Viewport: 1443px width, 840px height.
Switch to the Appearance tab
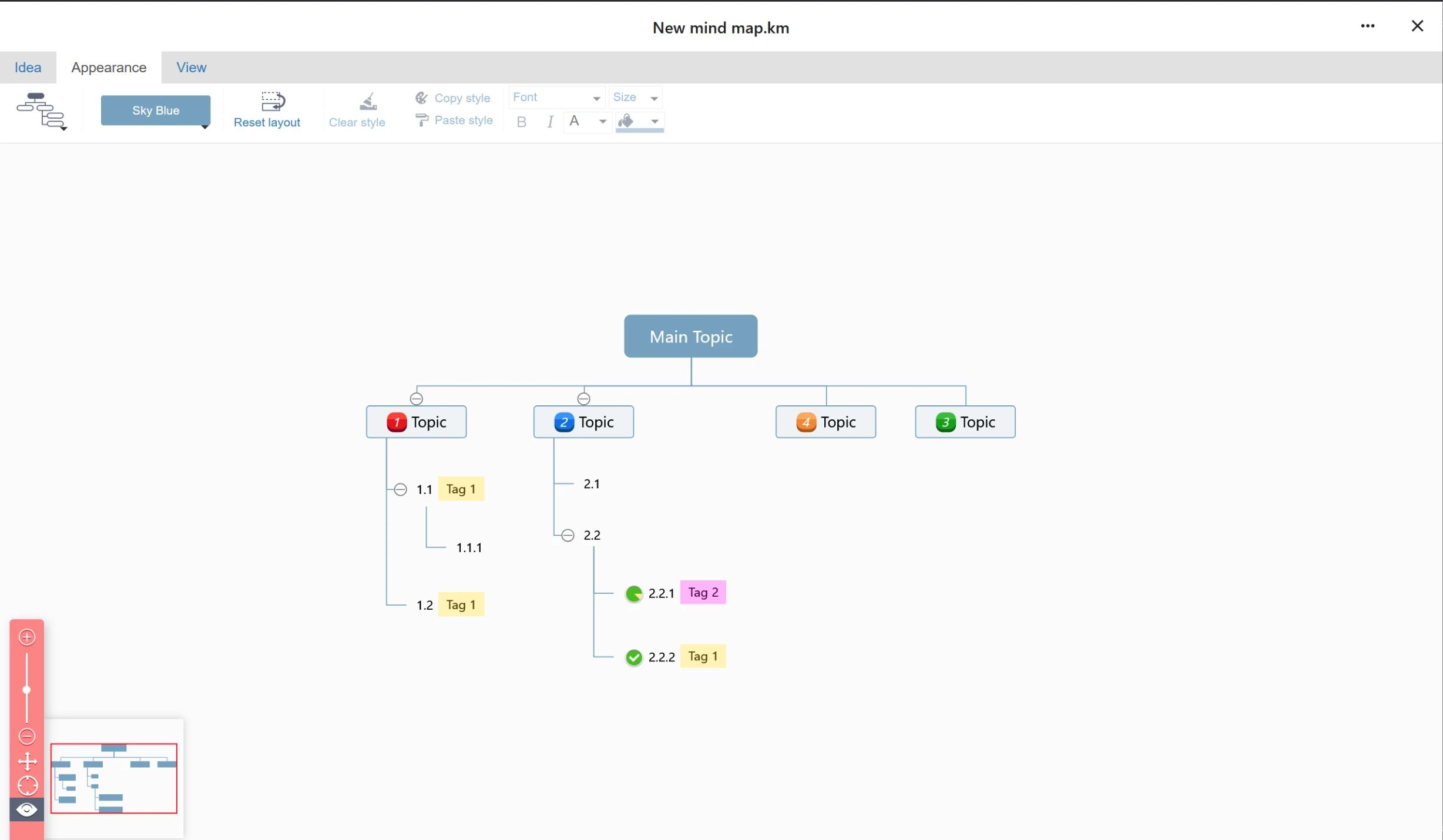coord(109,67)
